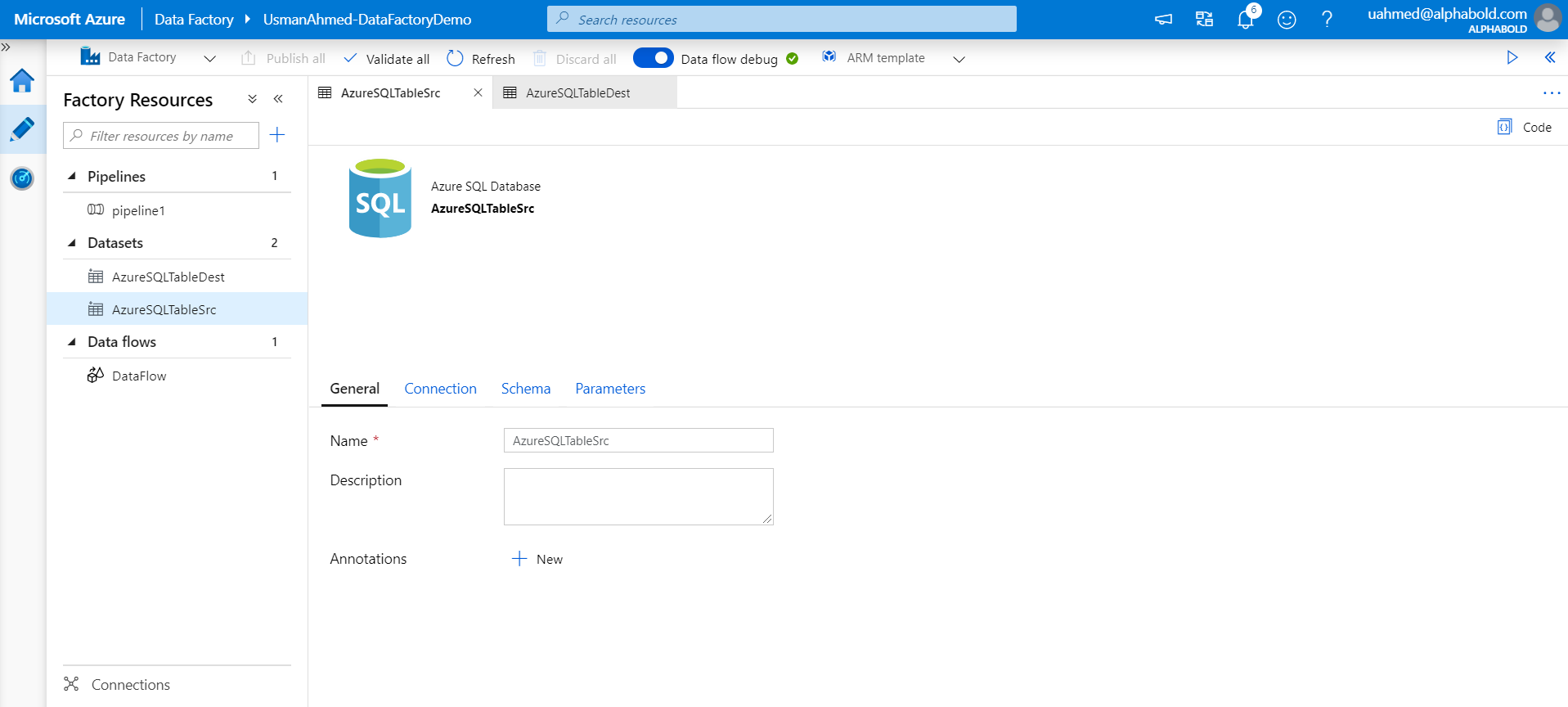Click the Data Factory toolbar icon
The height and width of the screenshot is (707, 1568).
pos(90,56)
